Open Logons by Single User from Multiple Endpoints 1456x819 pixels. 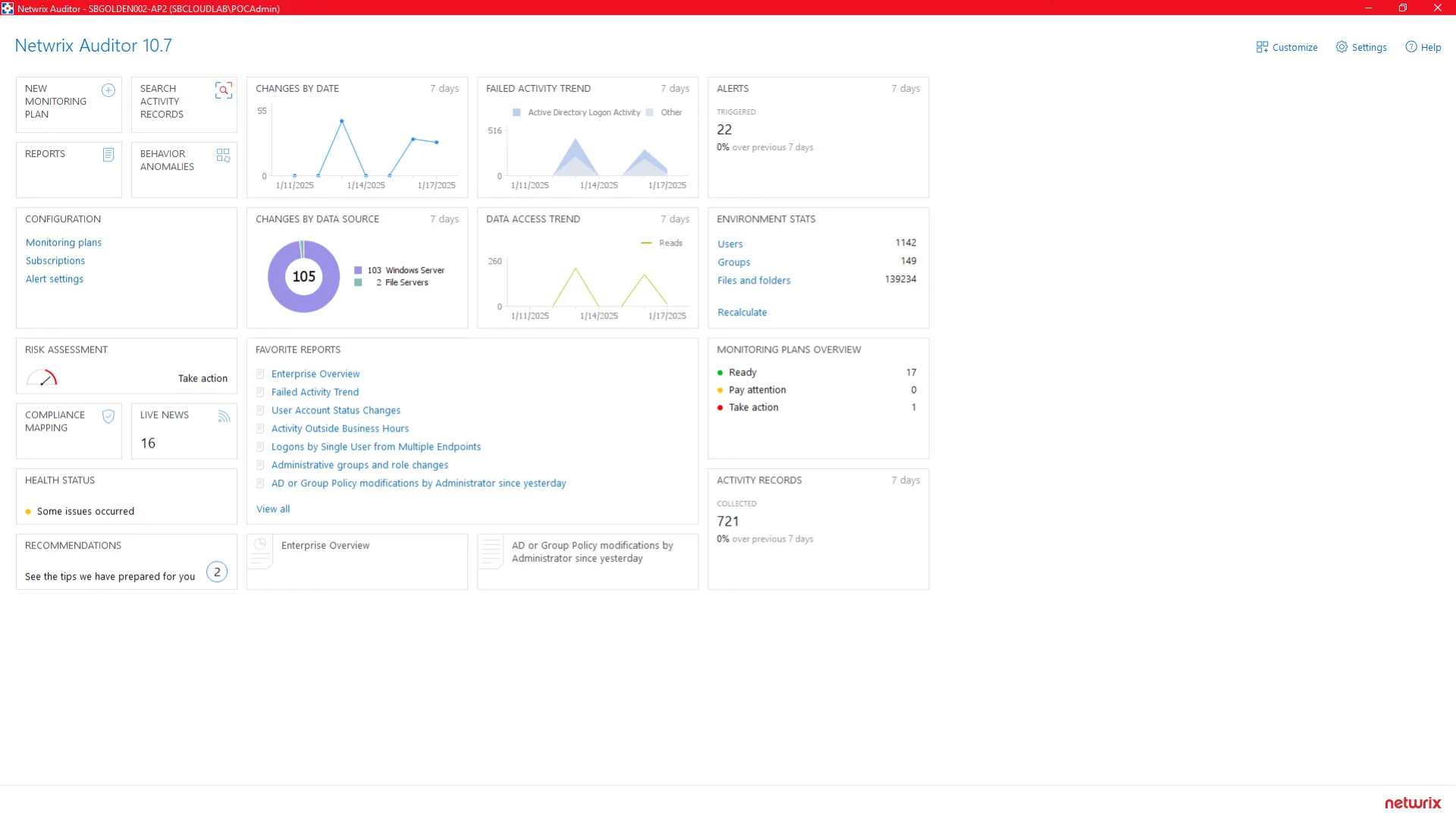pyautogui.click(x=376, y=447)
